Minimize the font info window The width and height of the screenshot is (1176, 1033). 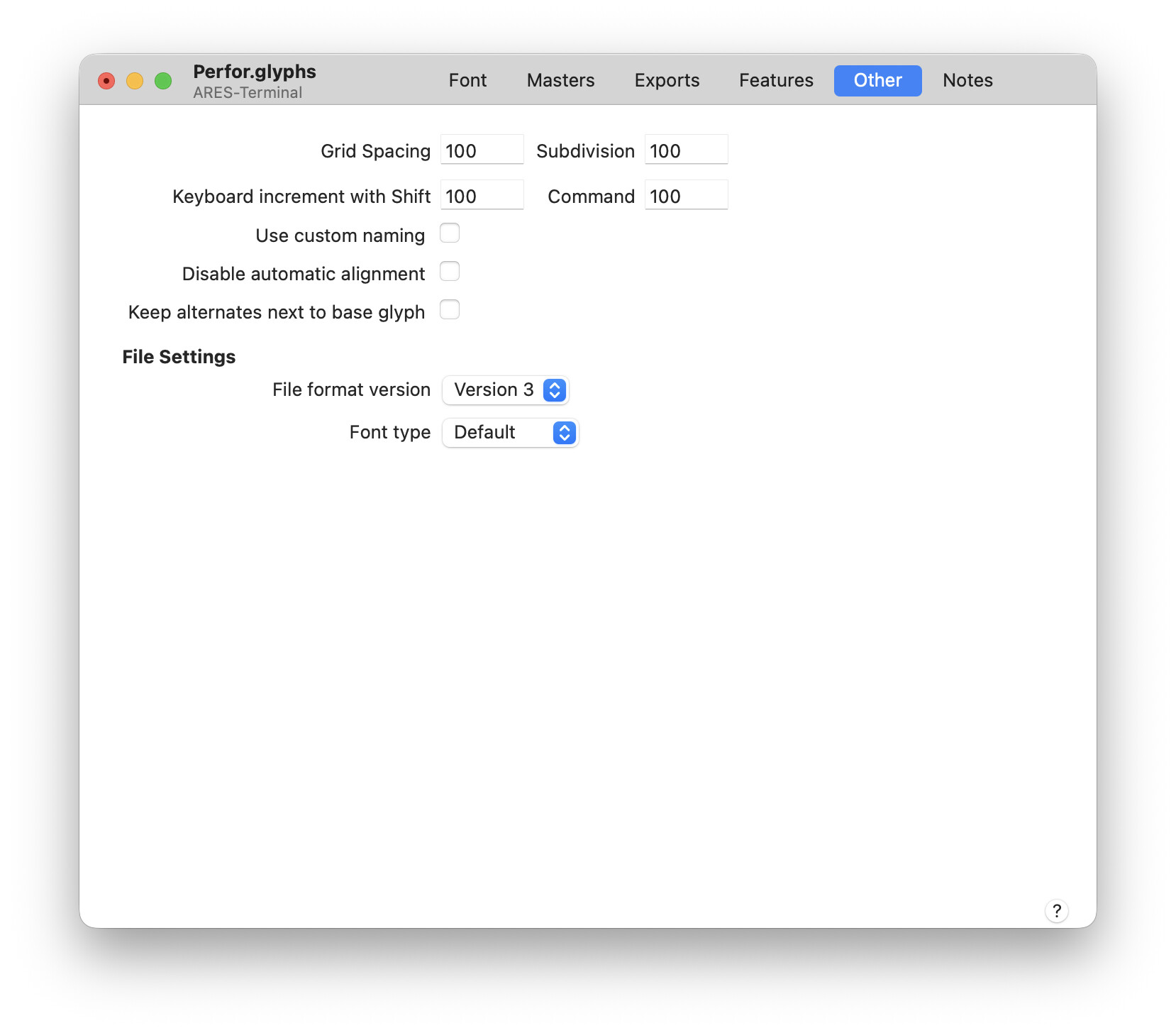(x=135, y=81)
